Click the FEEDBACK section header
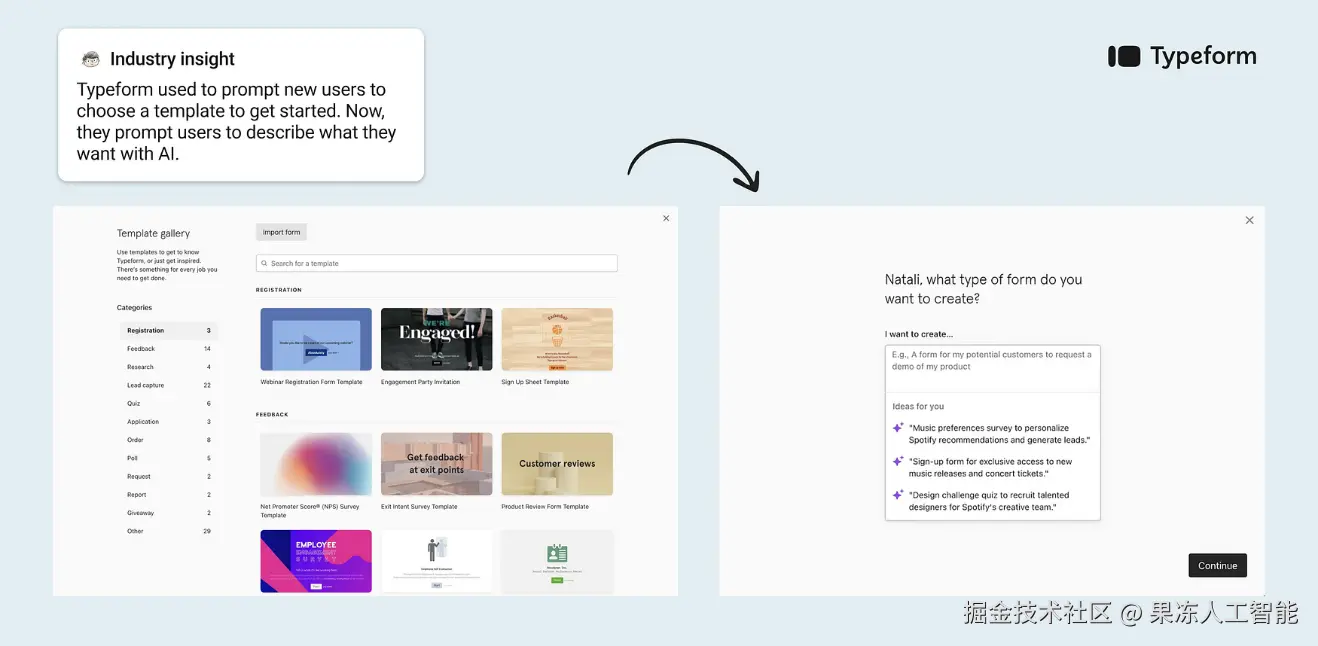This screenshot has height=646, width=1318. (272, 414)
